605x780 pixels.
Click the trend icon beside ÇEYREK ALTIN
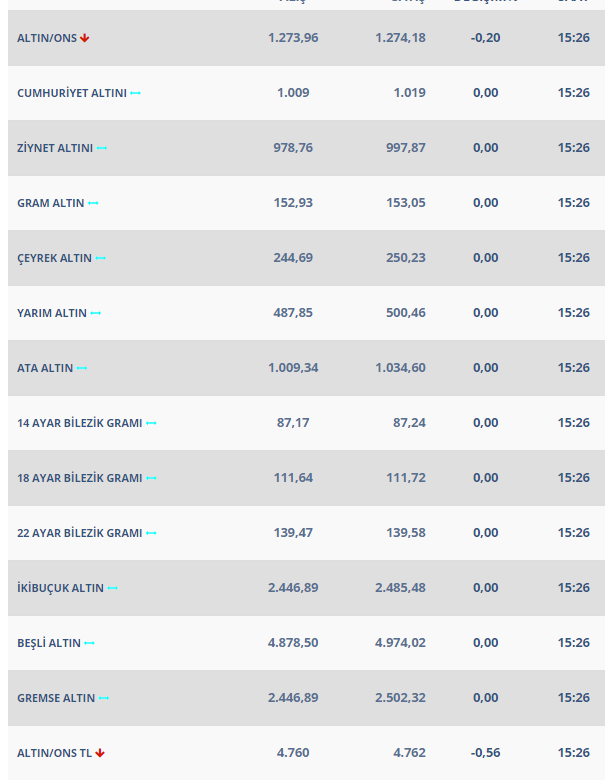(x=101, y=258)
